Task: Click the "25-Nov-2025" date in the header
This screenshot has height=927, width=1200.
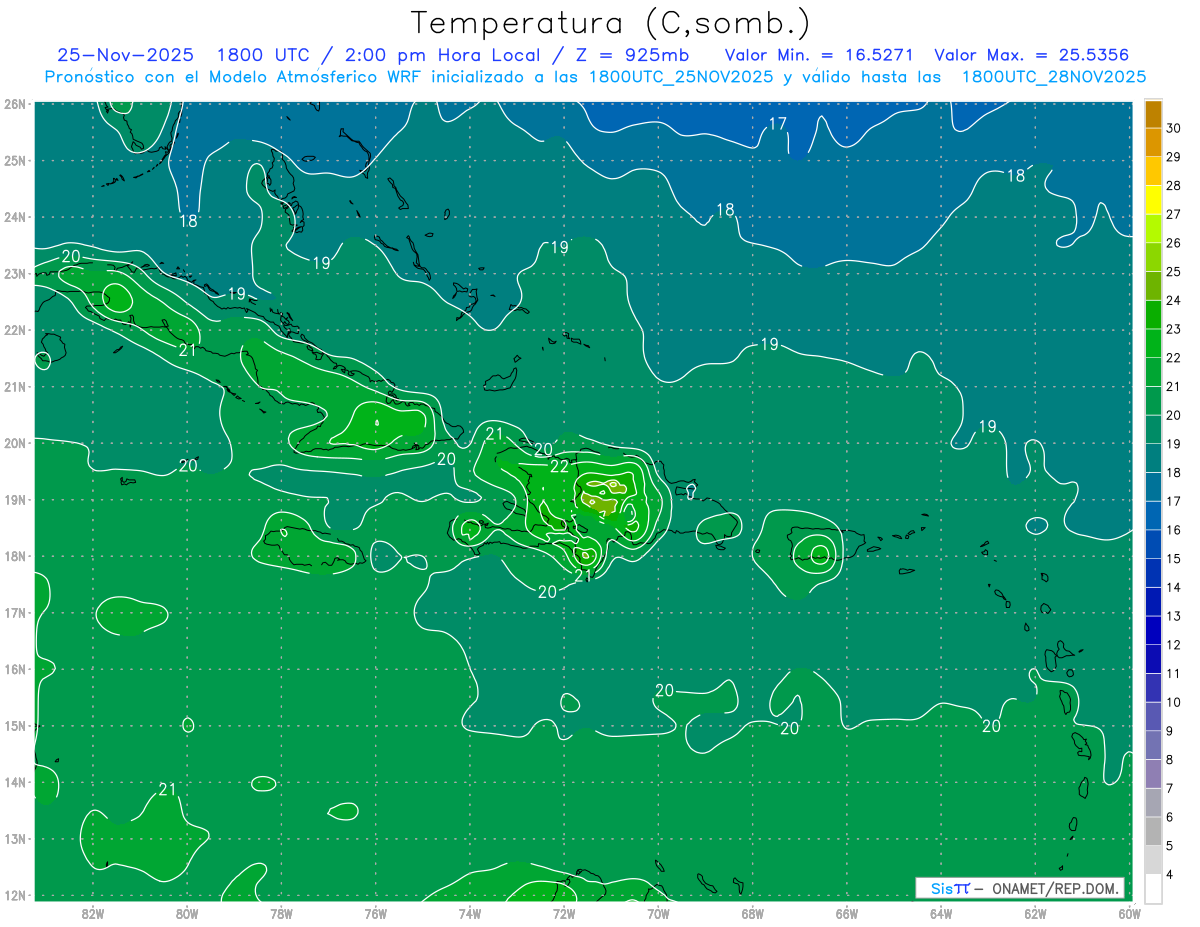Action: (126, 55)
